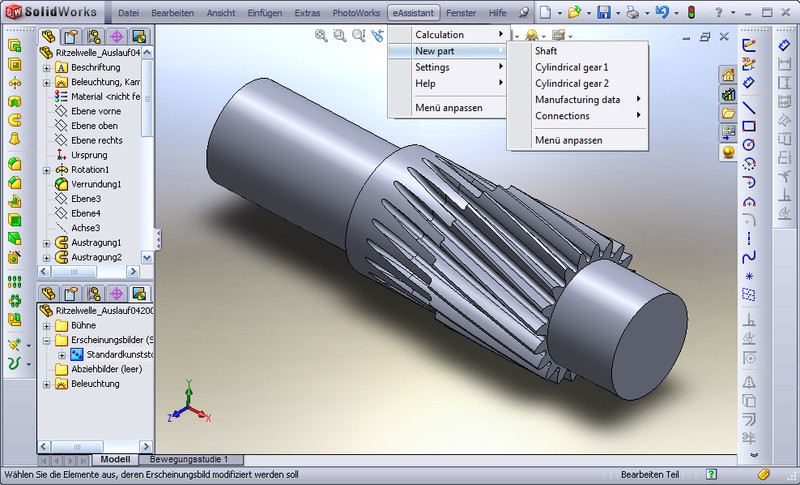
Task: Click the Rebuild traffic light icon
Action: tap(690, 13)
